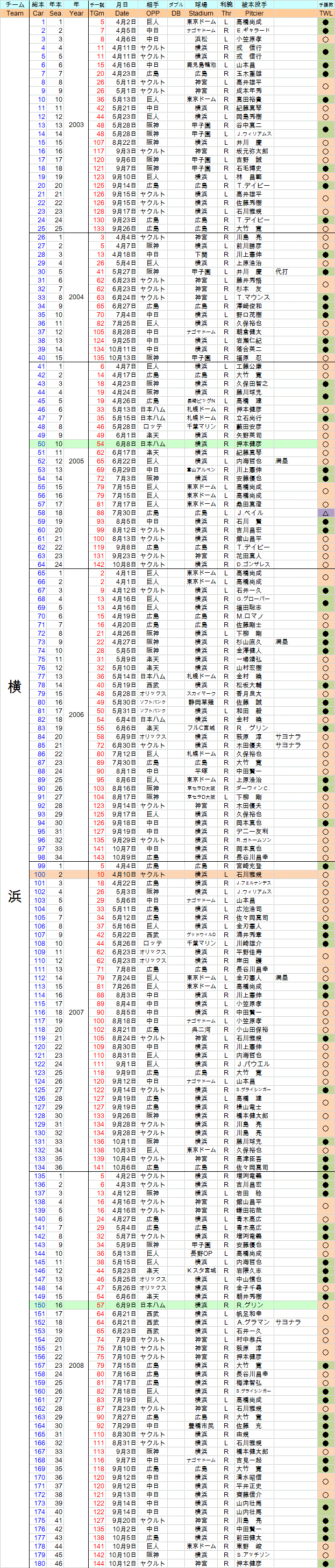Click the 長野OP stadium cell

click(201, 1253)
